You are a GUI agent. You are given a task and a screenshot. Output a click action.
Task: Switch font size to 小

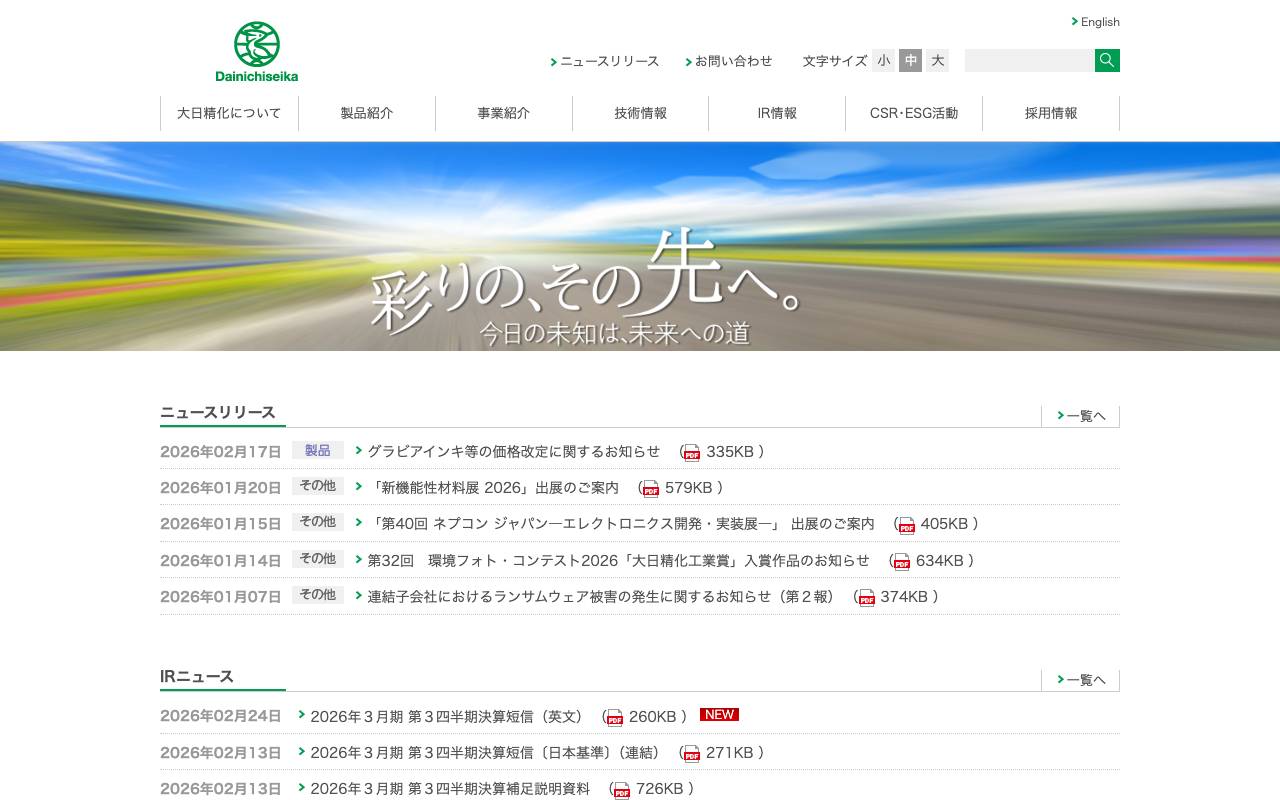(883, 60)
